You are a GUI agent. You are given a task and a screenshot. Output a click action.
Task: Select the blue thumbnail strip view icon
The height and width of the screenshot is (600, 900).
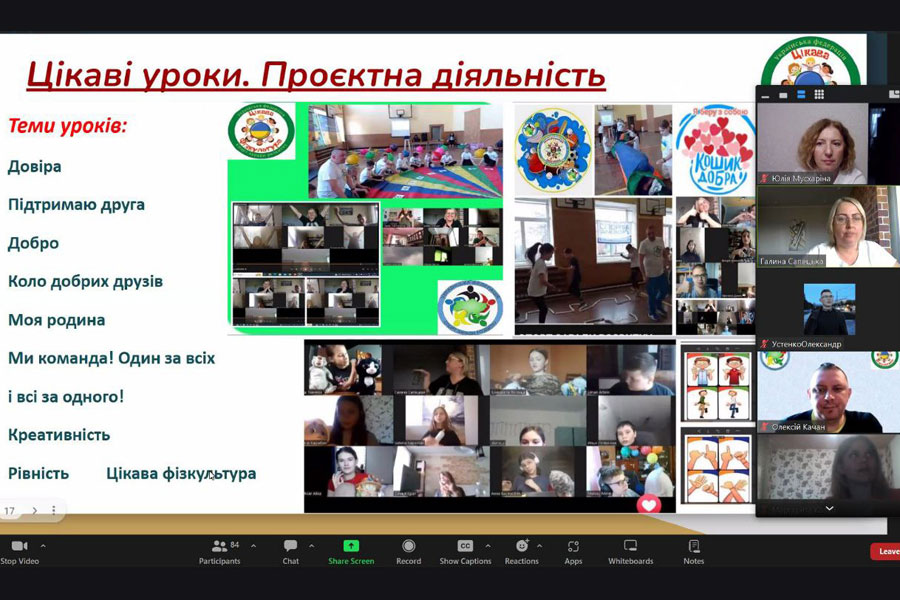coord(801,95)
